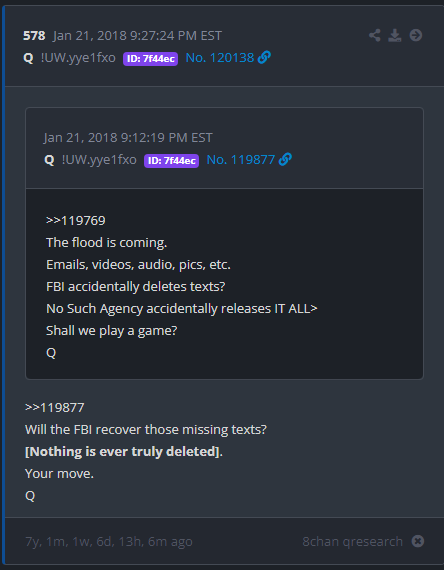The height and width of the screenshot is (570, 444).
Task: Click quoted post 9:12:19 PM timestamp
Action: pyautogui.click(x=128, y=137)
